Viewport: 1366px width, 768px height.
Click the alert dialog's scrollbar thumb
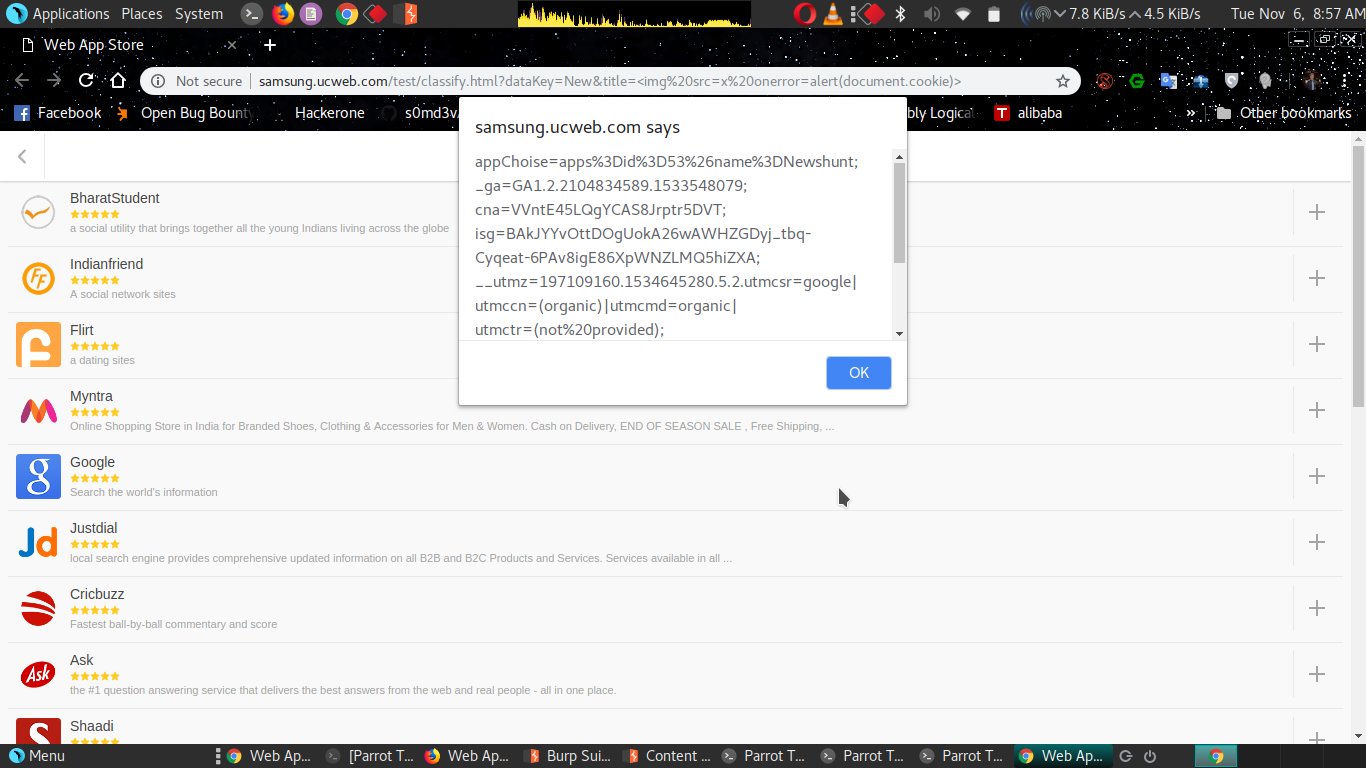coord(899,212)
